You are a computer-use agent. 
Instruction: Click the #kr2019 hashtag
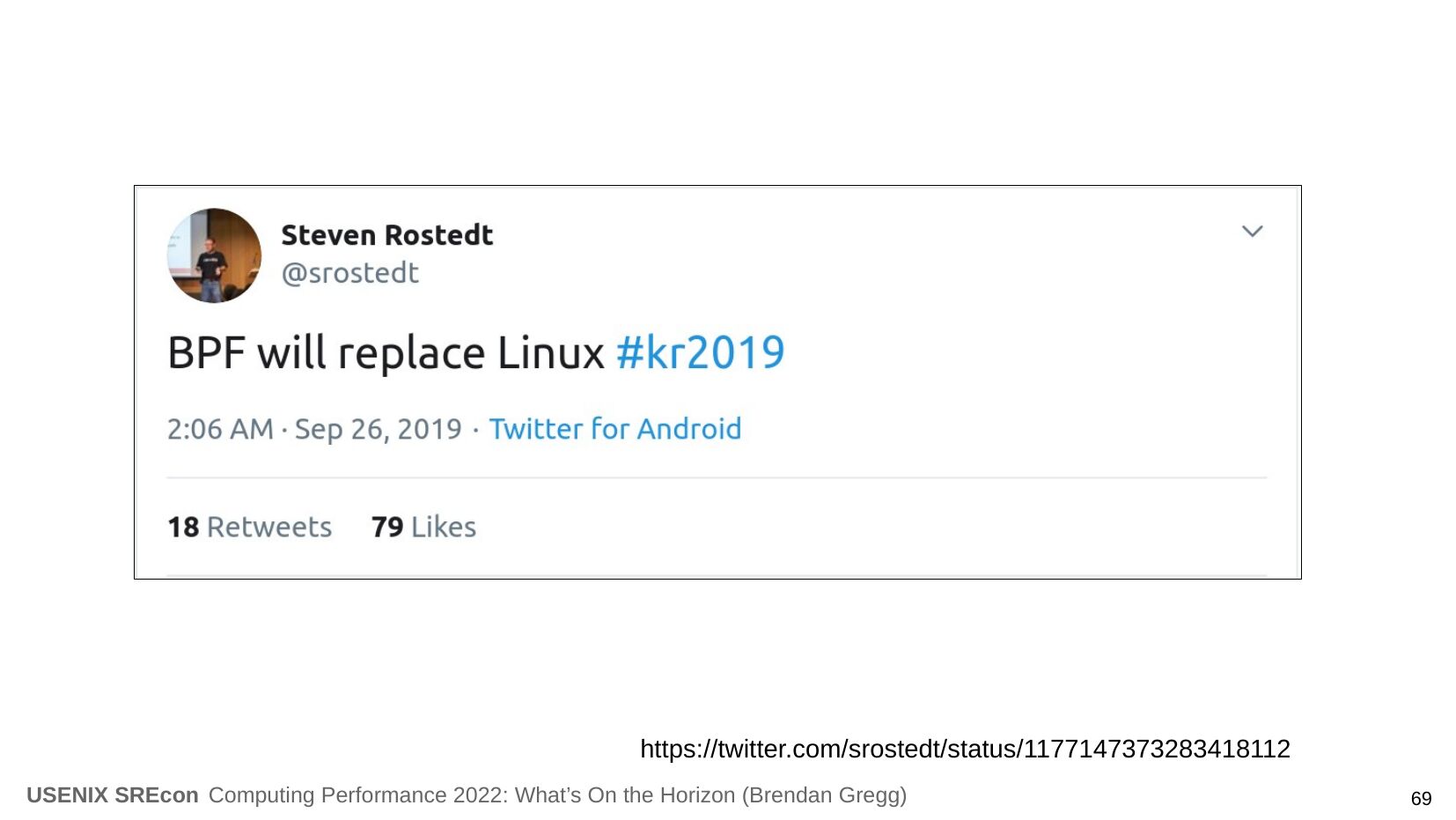tap(700, 353)
